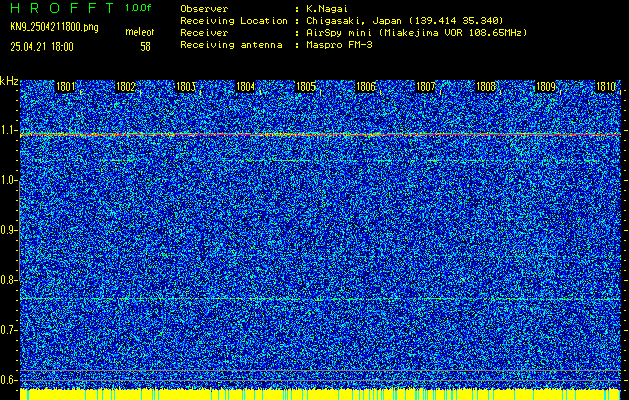The image size is (629, 400).
Task: Click the 1805 time marker
Action: (305, 87)
